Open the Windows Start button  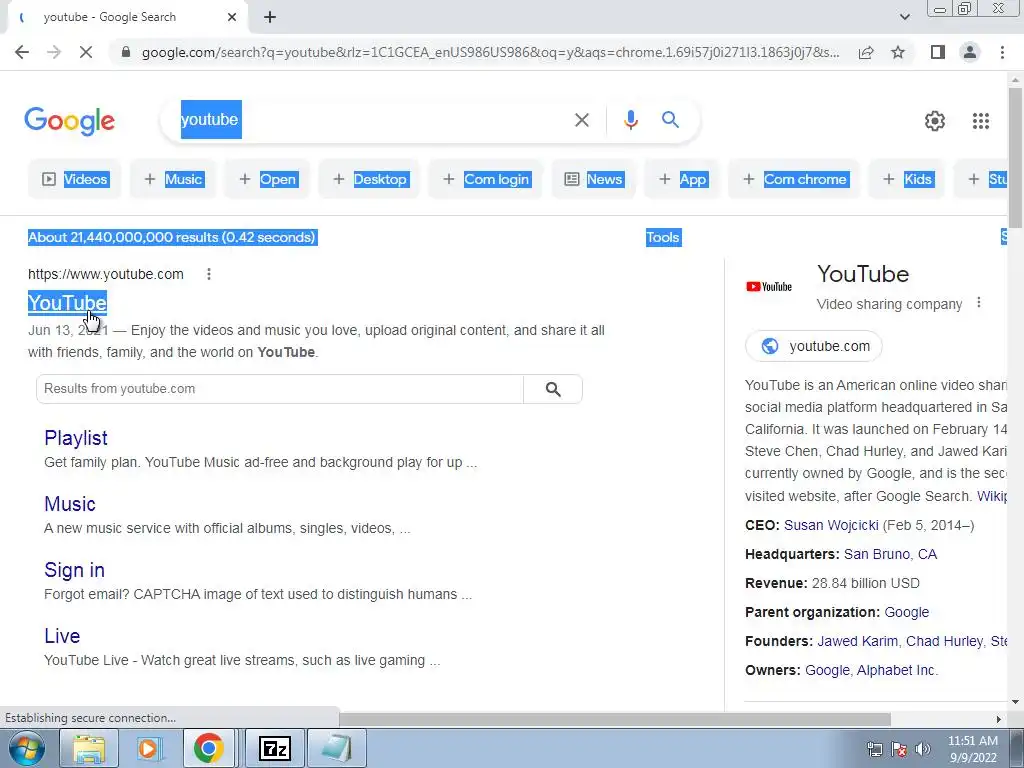coord(26,748)
